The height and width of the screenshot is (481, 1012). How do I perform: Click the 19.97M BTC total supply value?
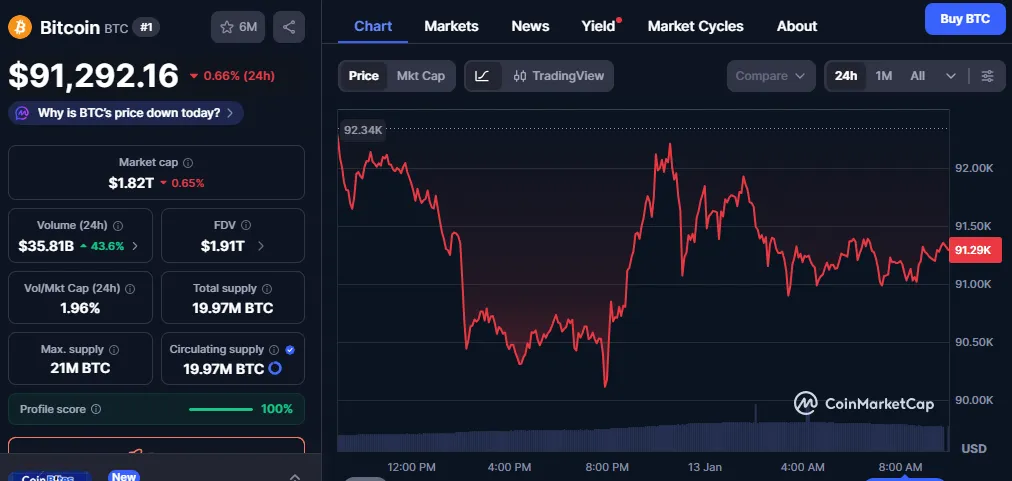pos(232,308)
